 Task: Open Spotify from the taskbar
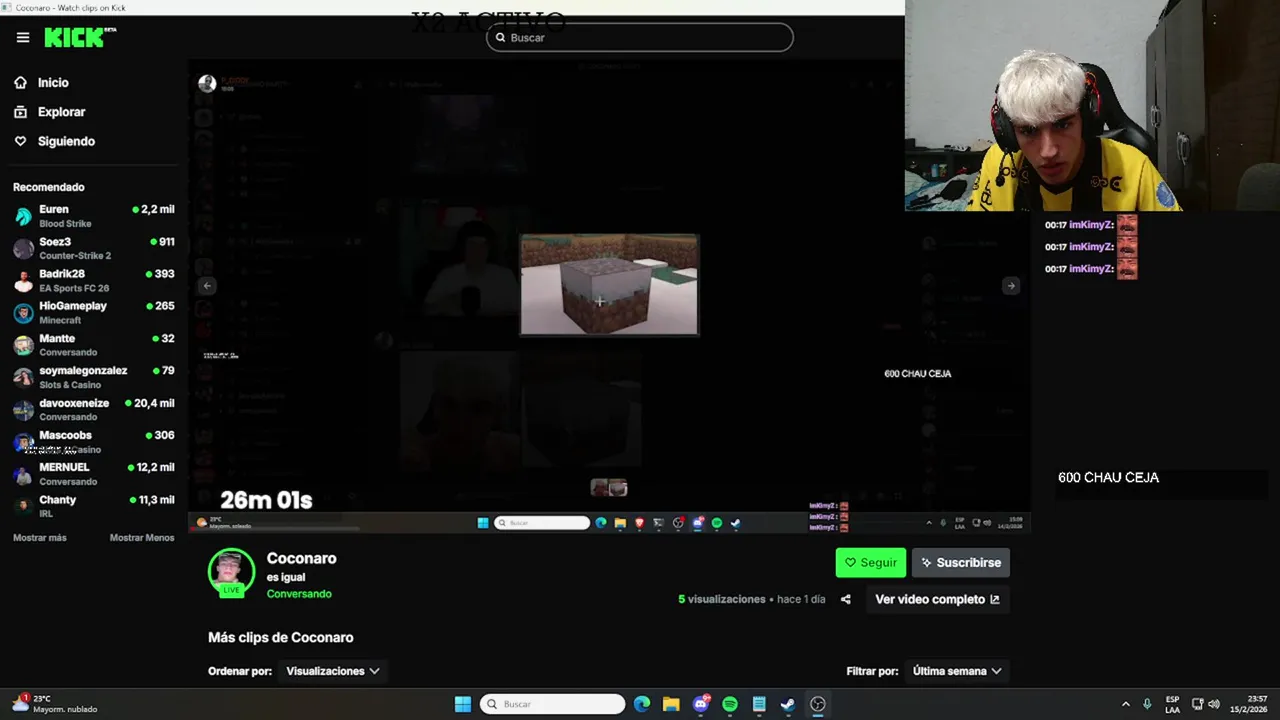(x=730, y=704)
